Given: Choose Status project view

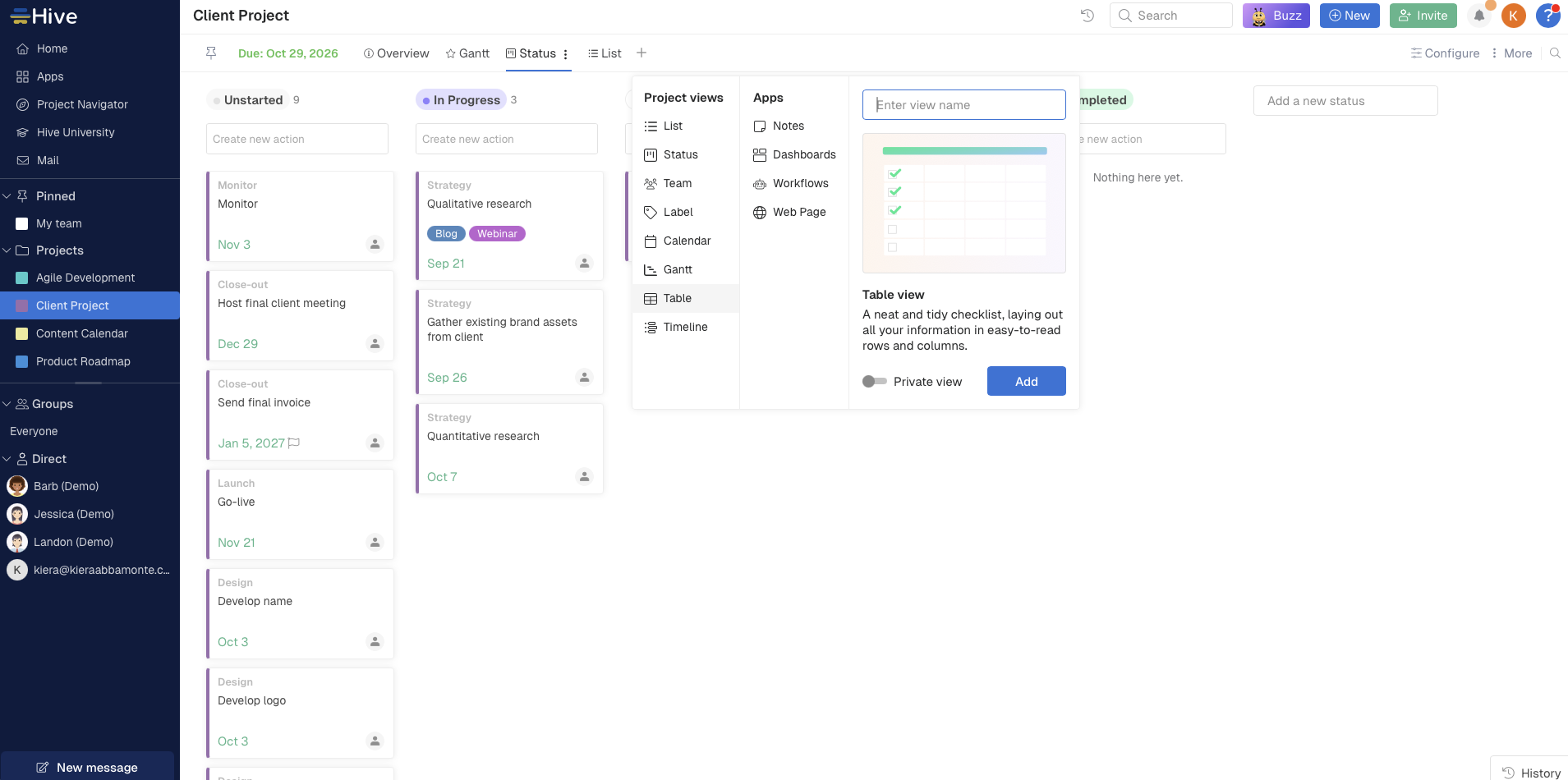Looking at the screenshot, I should tap(686, 154).
